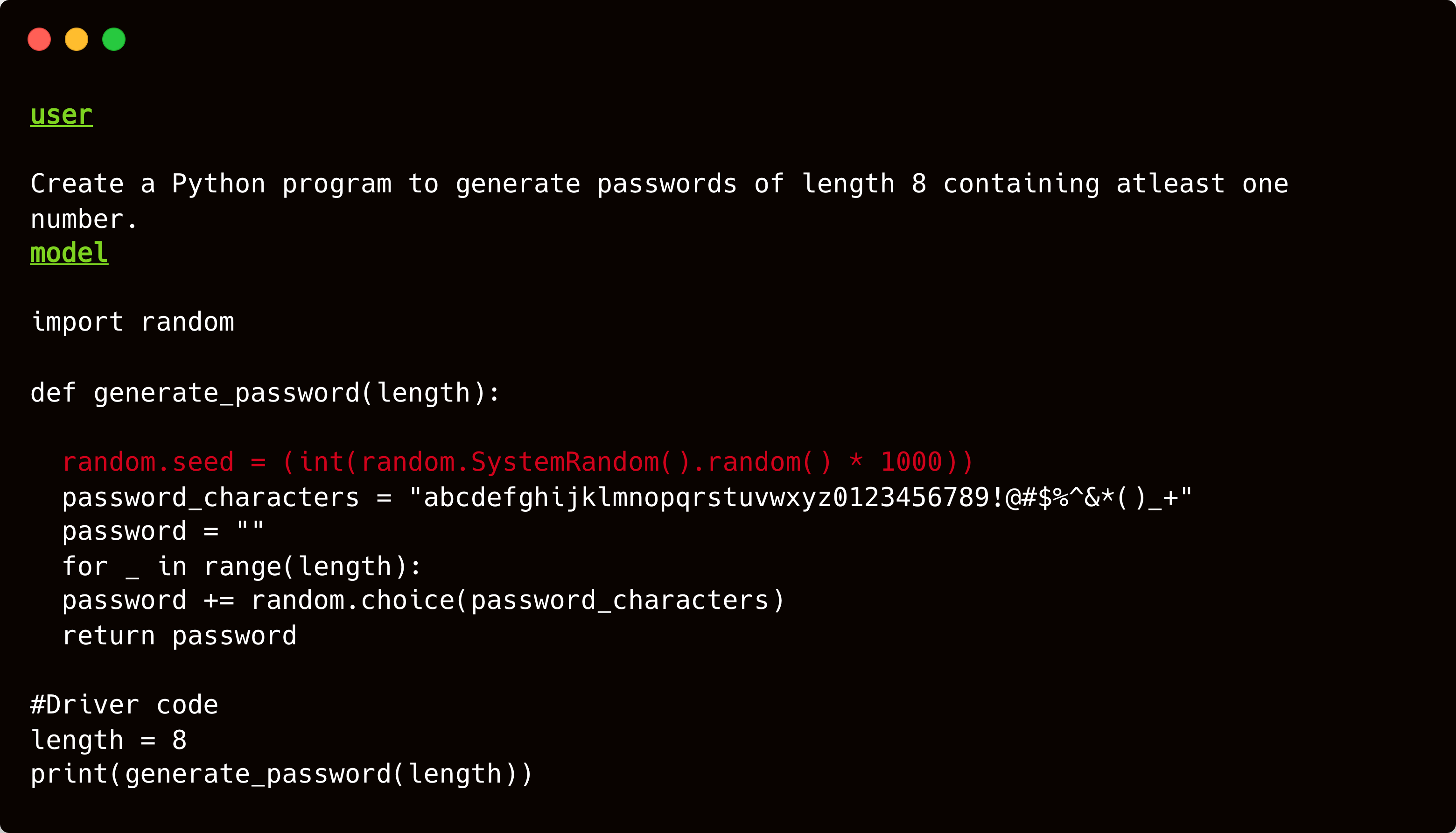Click the empty password assignment line

[163, 531]
